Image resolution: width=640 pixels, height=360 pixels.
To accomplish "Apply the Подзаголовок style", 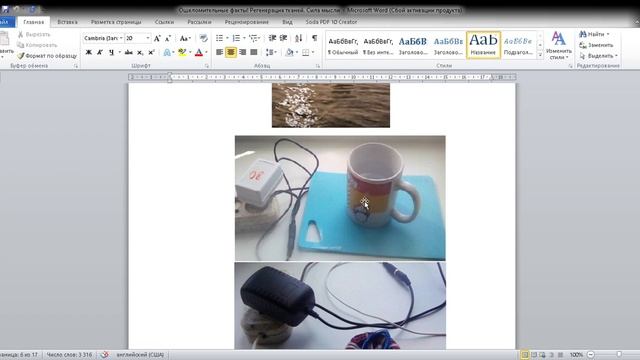I will (x=518, y=45).
